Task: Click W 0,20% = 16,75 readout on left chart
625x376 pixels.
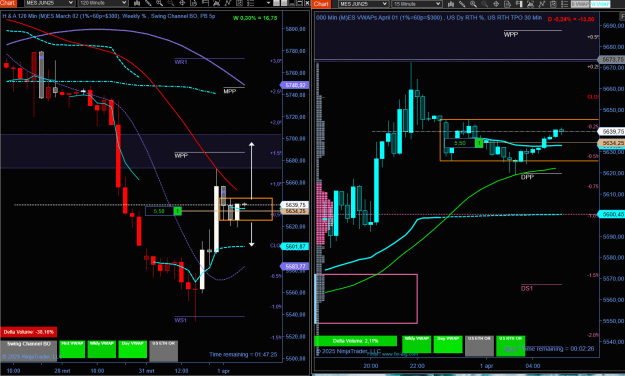Action: (x=255, y=18)
